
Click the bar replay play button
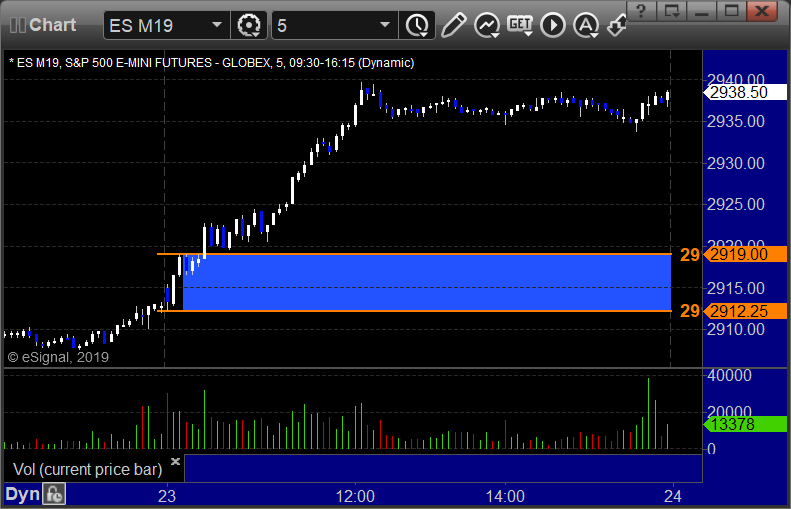pyautogui.click(x=553, y=25)
